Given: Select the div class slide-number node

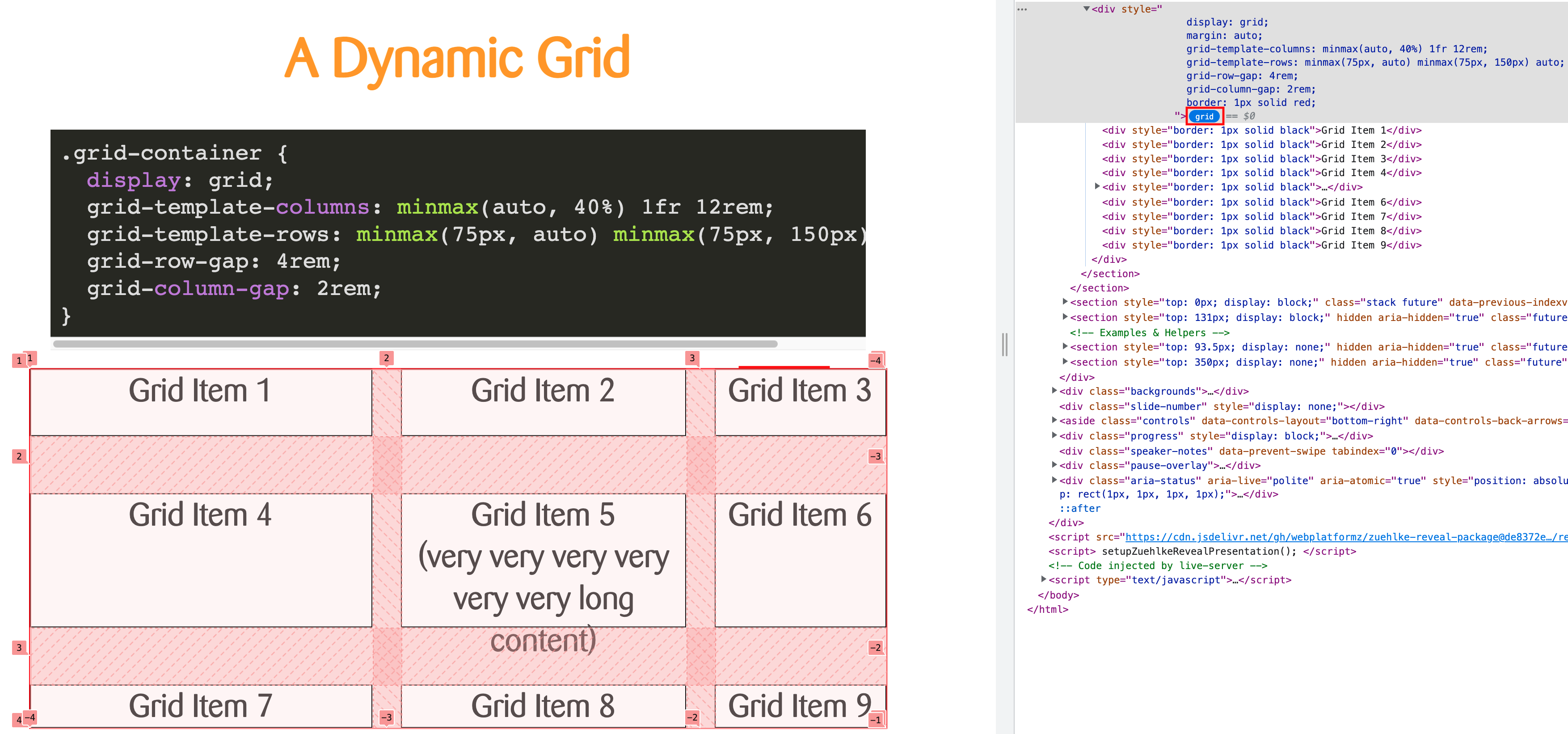Looking at the screenshot, I should pos(1222,406).
